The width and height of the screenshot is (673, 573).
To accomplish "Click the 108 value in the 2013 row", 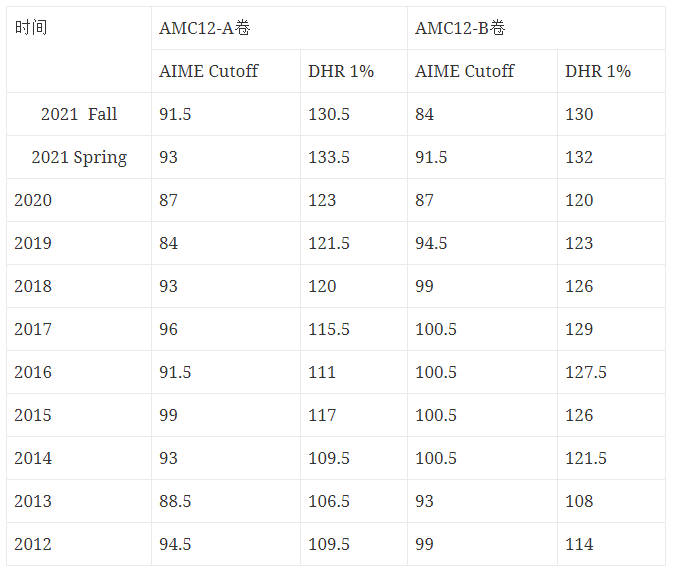I will (x=612, y=501).
